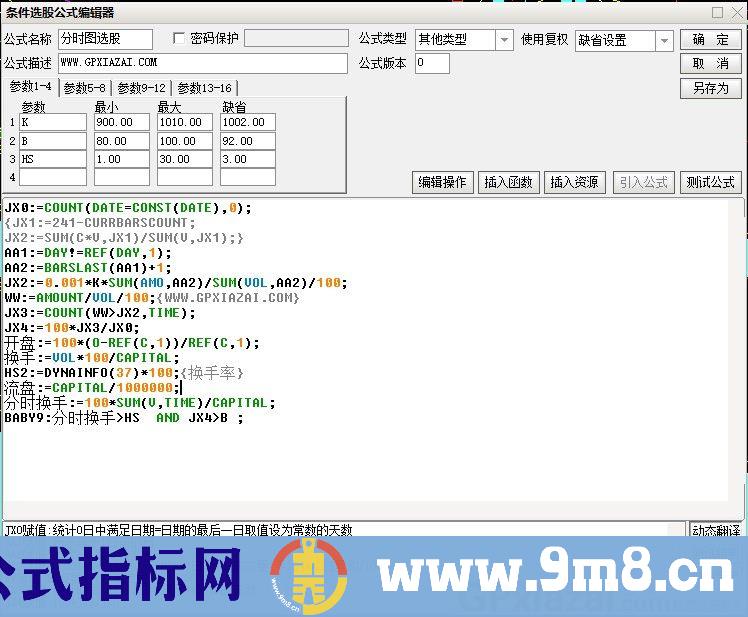Click the AA2:=BARSLAST(AA1)+1 line
748x617 pixels.
[88, 268]
